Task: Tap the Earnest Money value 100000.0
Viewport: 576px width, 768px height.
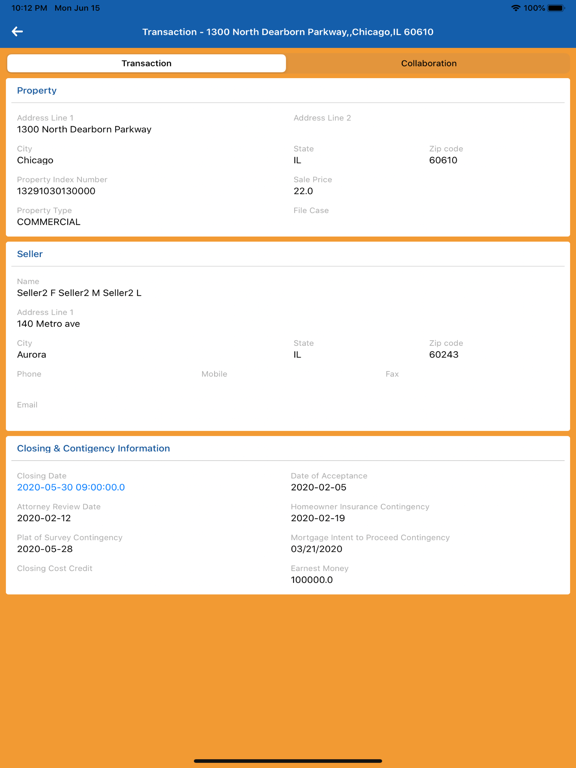Action: coord(312,580)
